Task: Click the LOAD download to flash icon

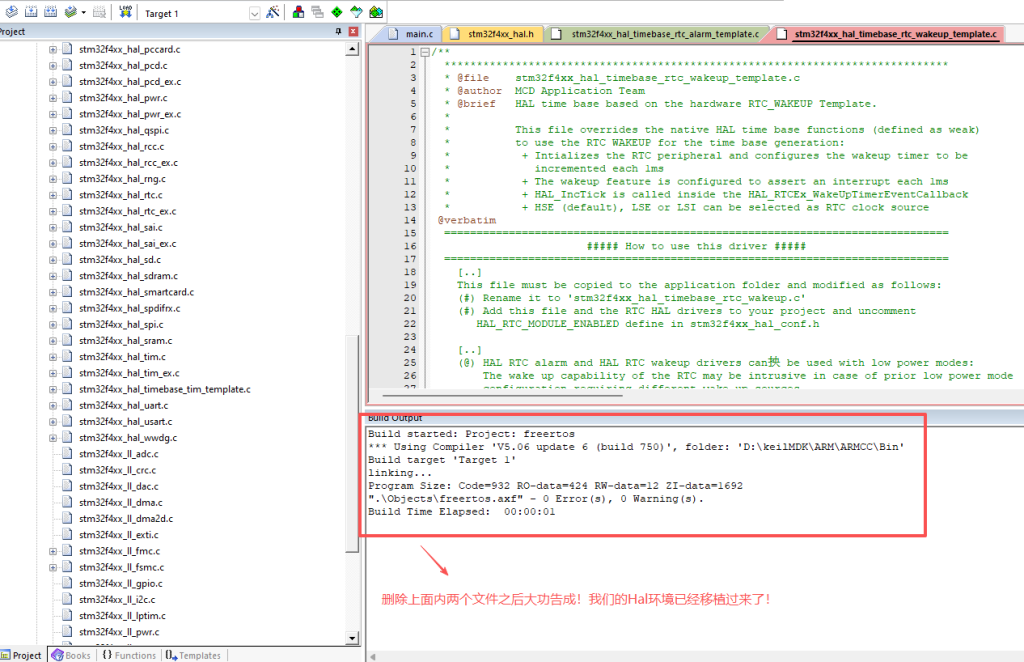Action: tap(126, 13)
